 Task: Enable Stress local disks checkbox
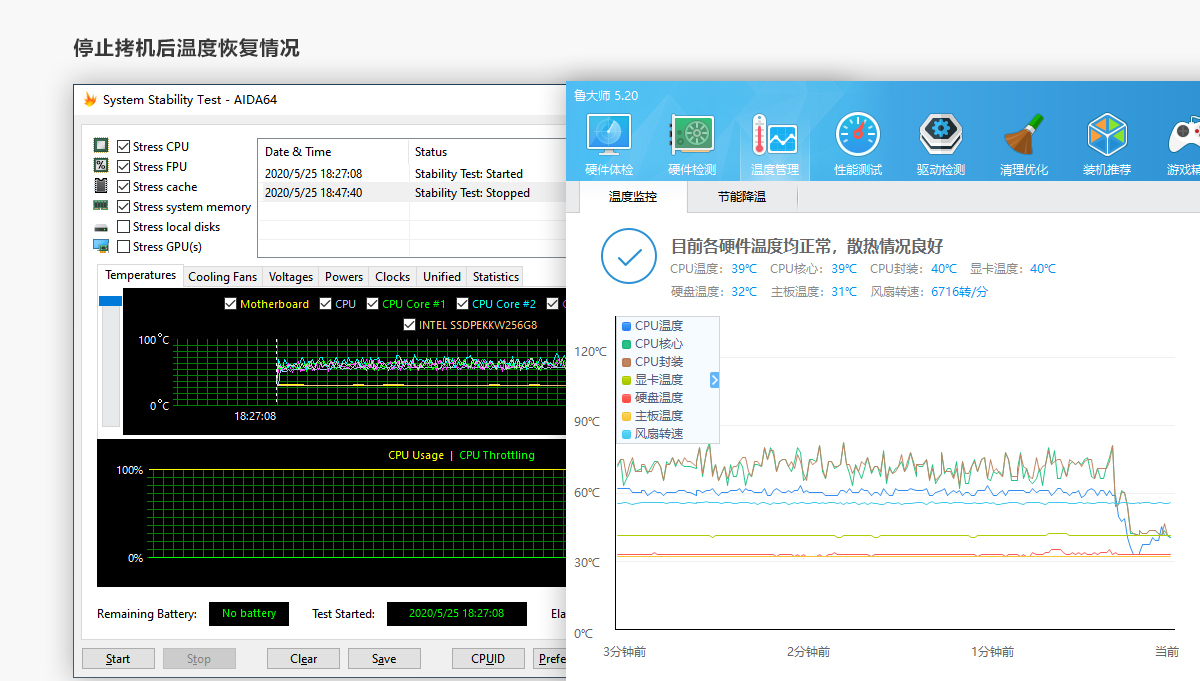tap(124, 226)
